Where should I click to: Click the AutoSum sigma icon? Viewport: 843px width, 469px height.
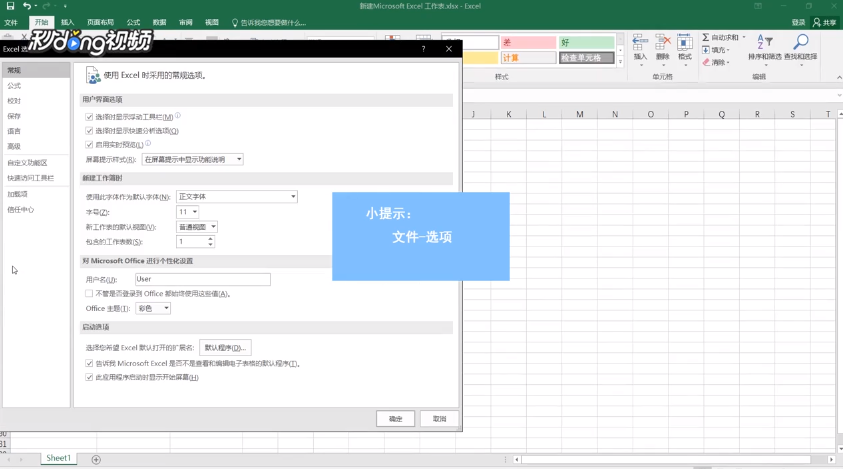click(705, 37)
